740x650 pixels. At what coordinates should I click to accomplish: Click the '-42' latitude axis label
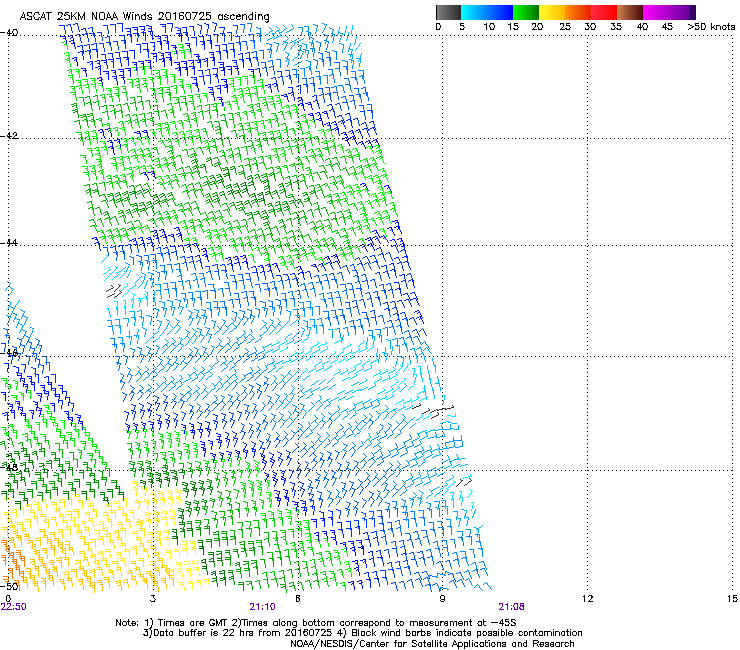coord(10,136)
